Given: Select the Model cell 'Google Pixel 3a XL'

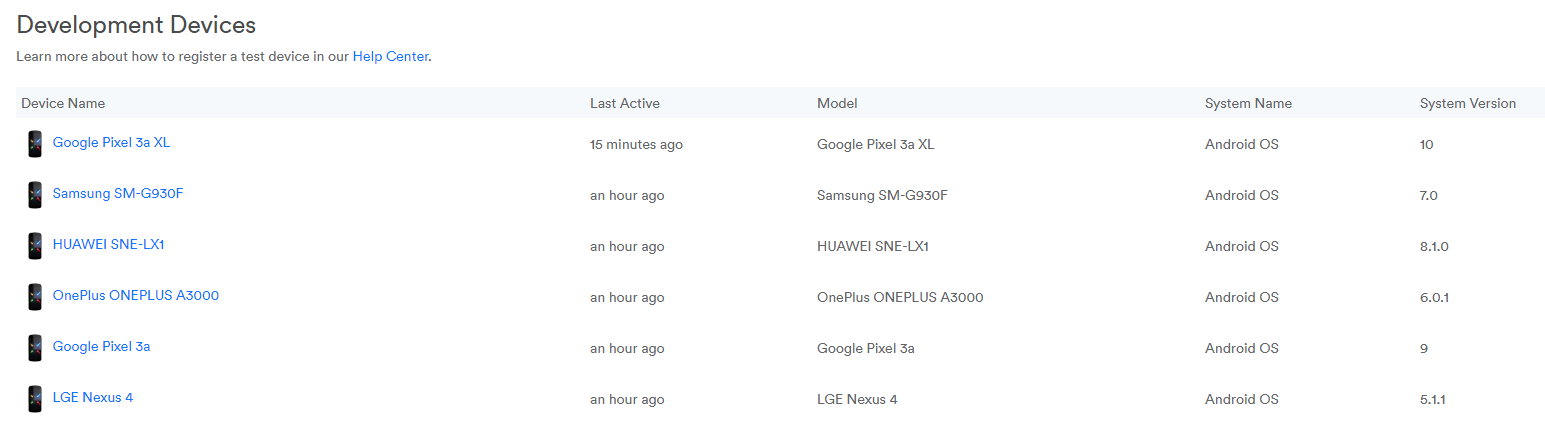Looking at the screenshot, I should pos(876,144).
